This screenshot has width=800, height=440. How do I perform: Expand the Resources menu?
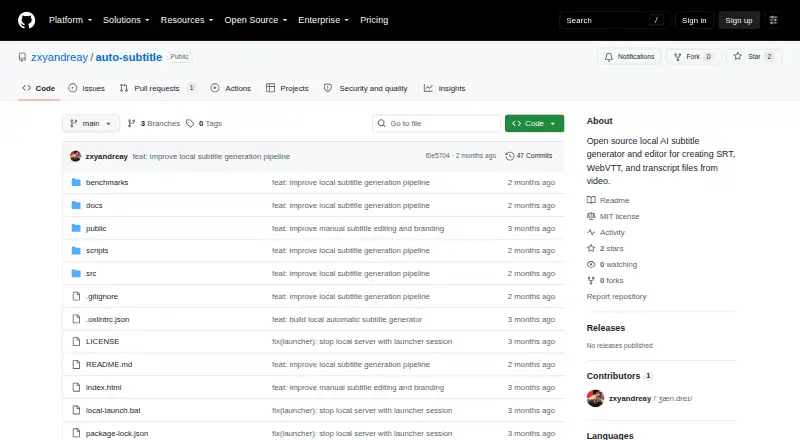pos(187,20)
